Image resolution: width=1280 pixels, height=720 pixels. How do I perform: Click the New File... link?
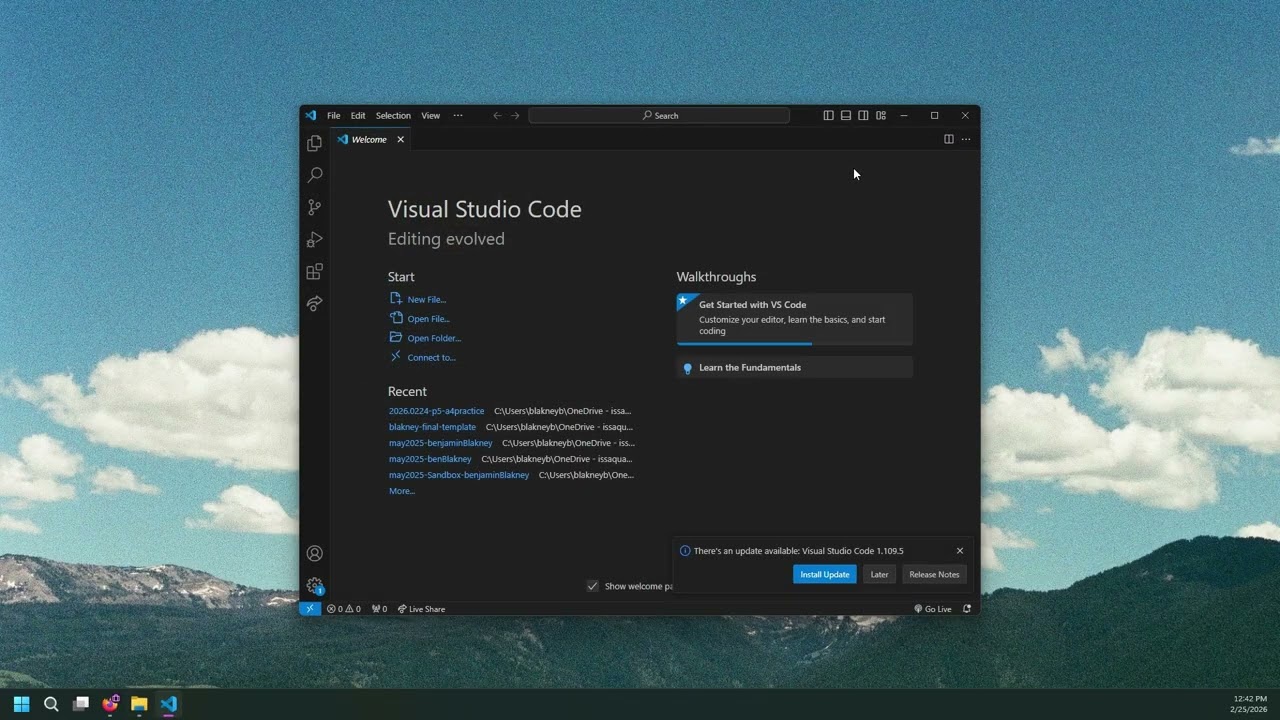(427, 299)
